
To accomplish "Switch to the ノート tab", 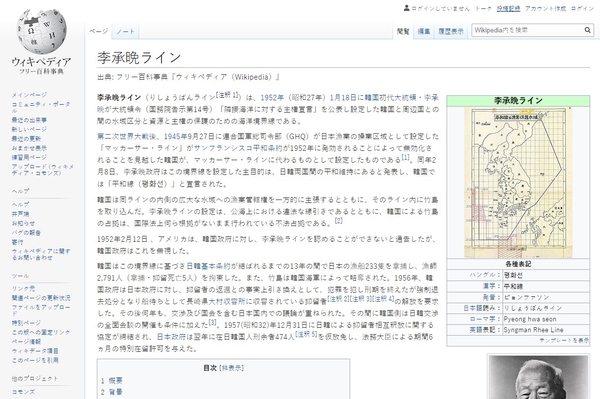I will [x=126, y=31].
